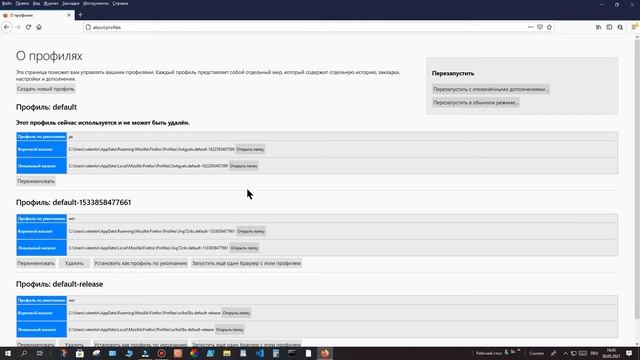Open the Вид menu
The height and width of the screenshot is (360, 640).
coord(36,3)
